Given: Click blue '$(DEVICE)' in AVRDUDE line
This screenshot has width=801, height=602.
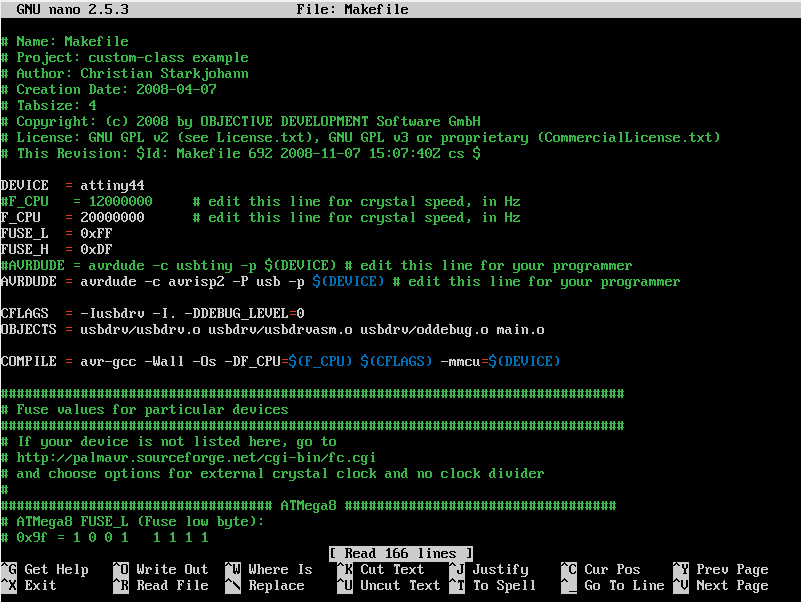Looking at the screenshot, I should tap(348, 282).
